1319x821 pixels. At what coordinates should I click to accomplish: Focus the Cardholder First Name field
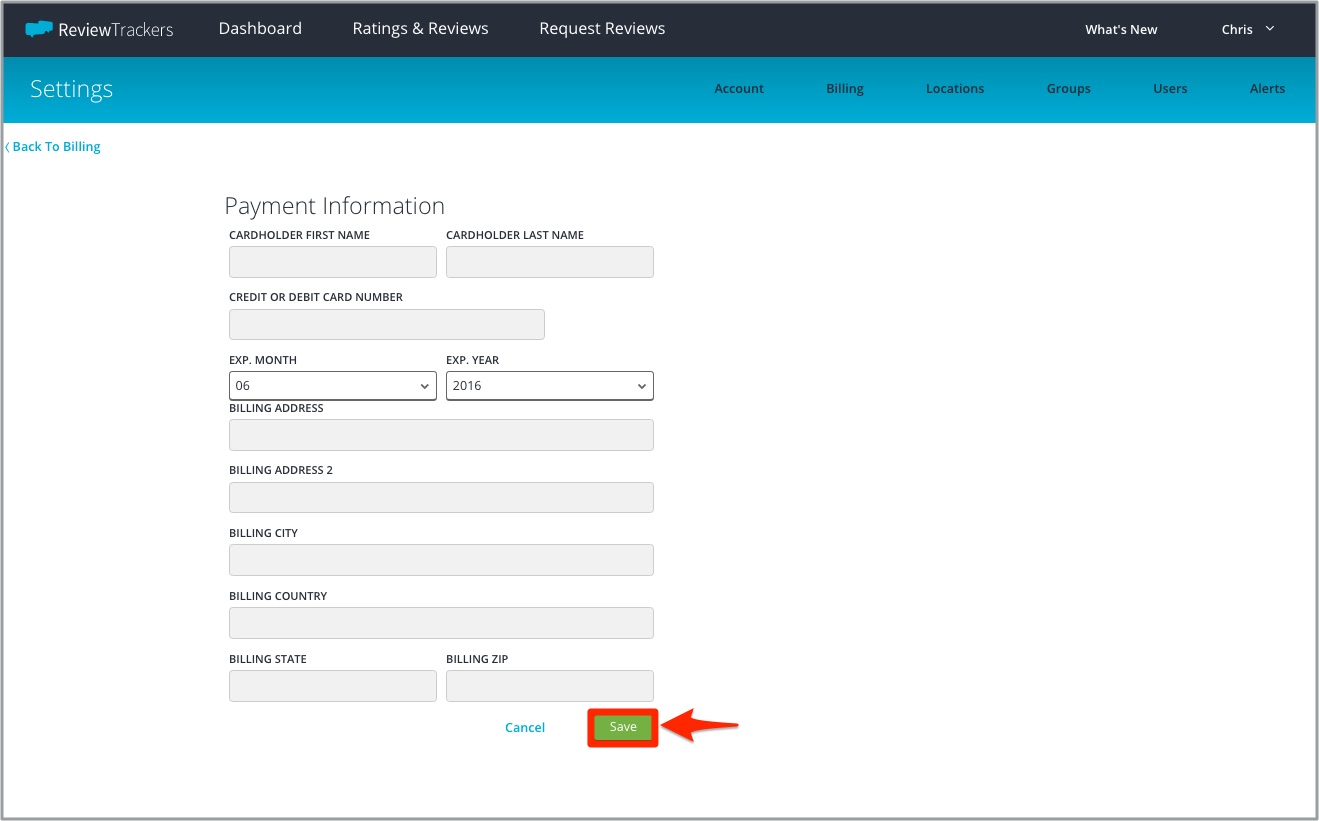333,262
